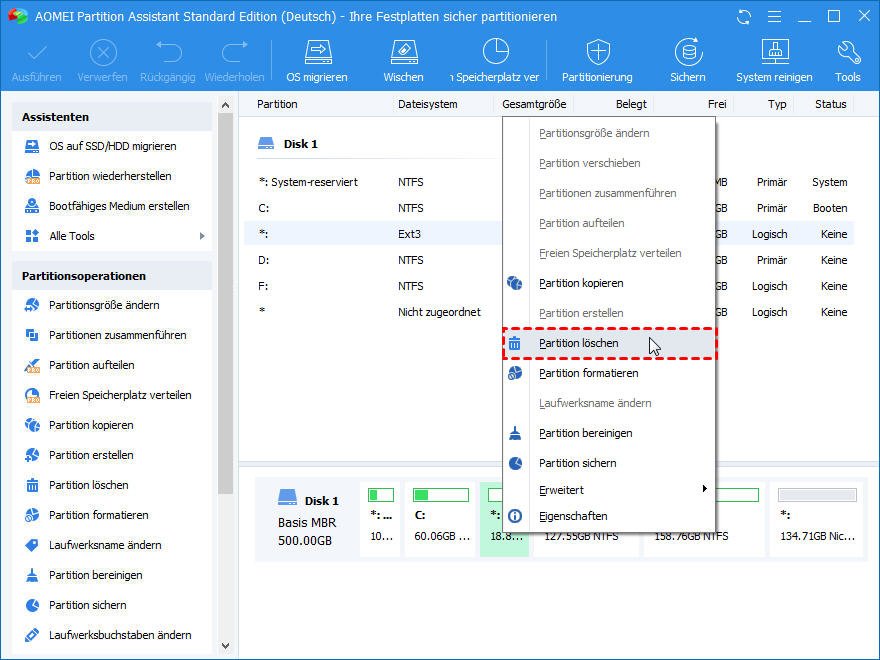
Task: Choose Partition löschen in sidebar
Action: [x=89, y=485]
